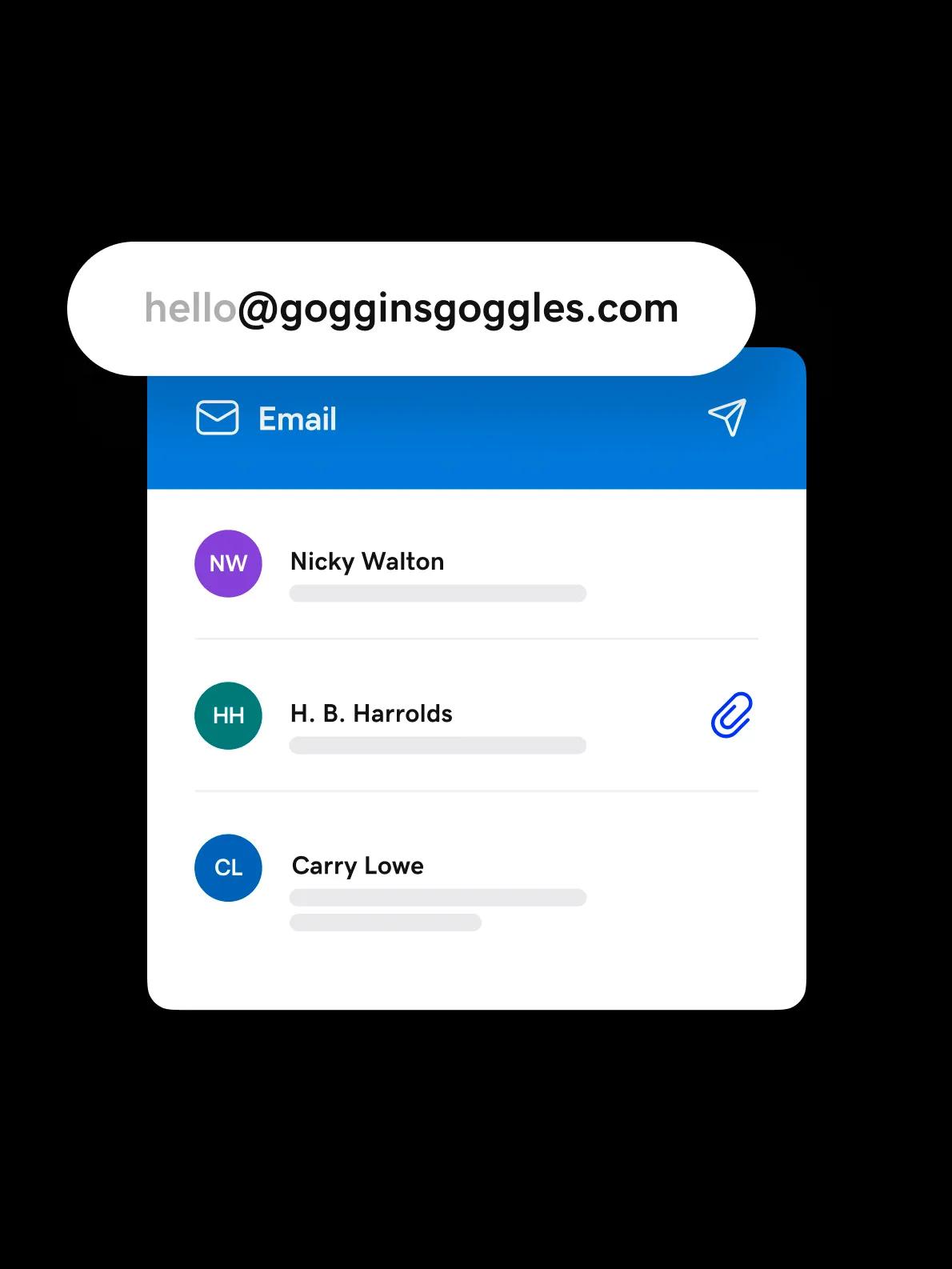Click preview line under Nicky Walton
Viewport: 952px width, 1269px height.
pyautogui.click(x=438, y=594)
